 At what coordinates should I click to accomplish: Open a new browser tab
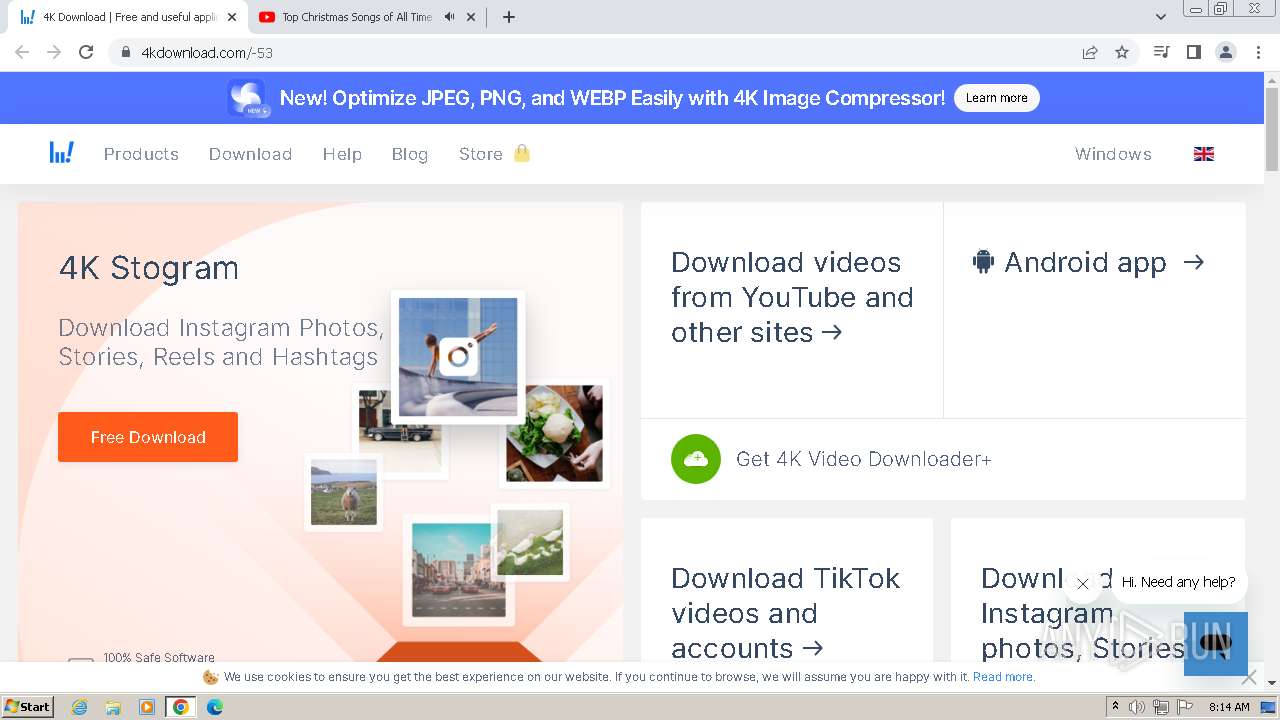509,17
